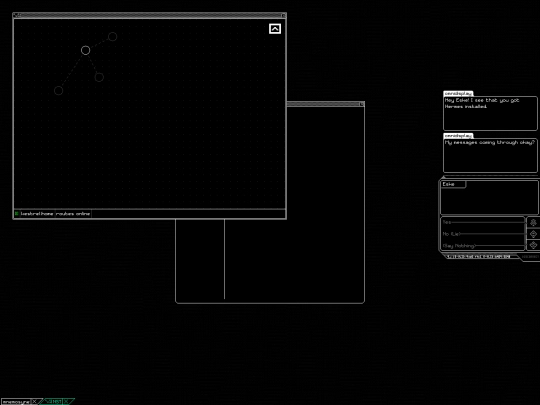Click the small triangle above Eske panel
This screenshot has height=405, width=540.
click(444, 177)
